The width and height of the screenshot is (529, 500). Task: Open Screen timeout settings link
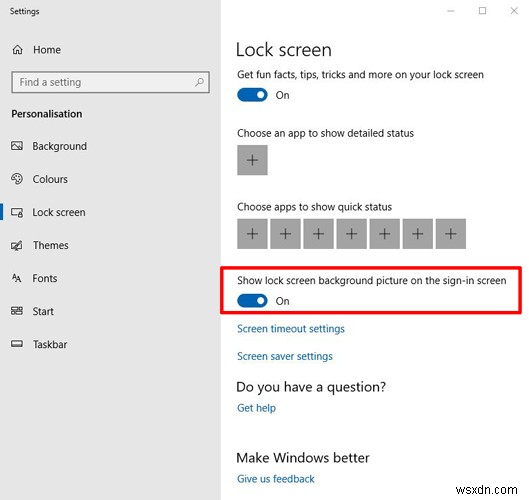[x=291, y=329]
